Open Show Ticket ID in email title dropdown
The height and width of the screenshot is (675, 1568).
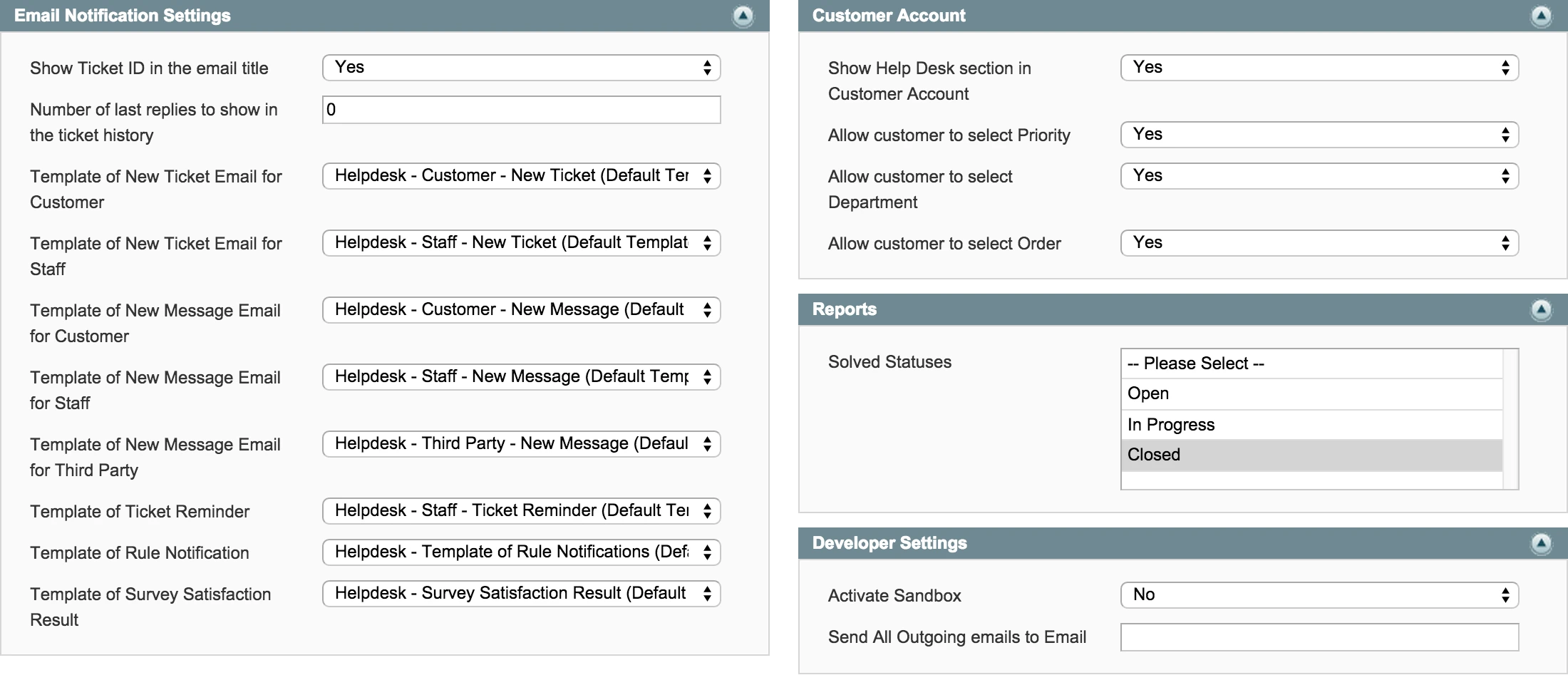[x=521, y=68]
